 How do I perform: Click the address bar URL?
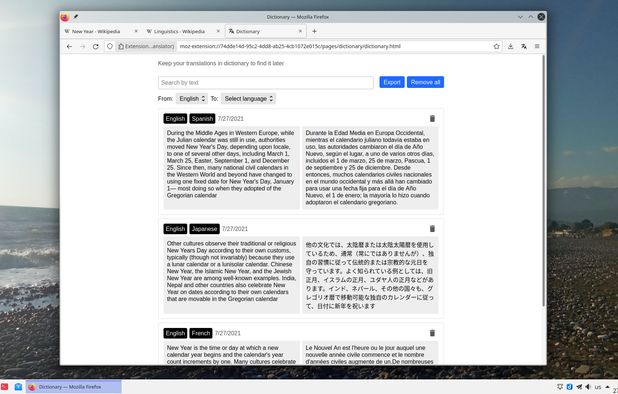pos(290,46)
